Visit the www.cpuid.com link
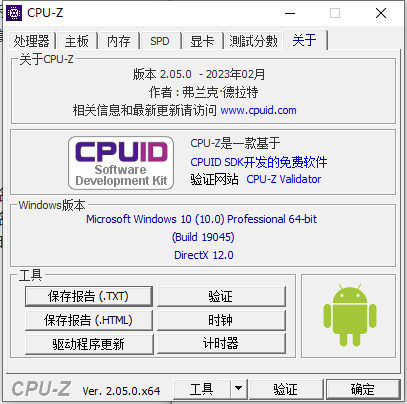 pyautogui.click(x=258, y=110)
